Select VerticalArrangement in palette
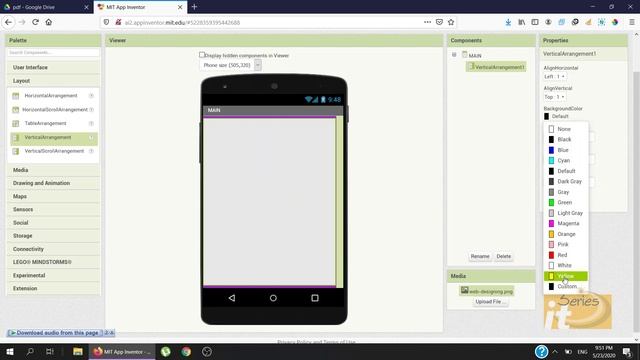The height and width of the screenshot is (360, 640). tap(54, 138)
